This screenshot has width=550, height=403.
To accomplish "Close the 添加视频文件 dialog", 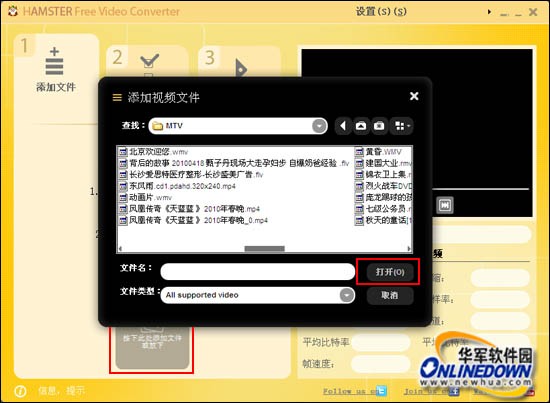I will 414,96.
